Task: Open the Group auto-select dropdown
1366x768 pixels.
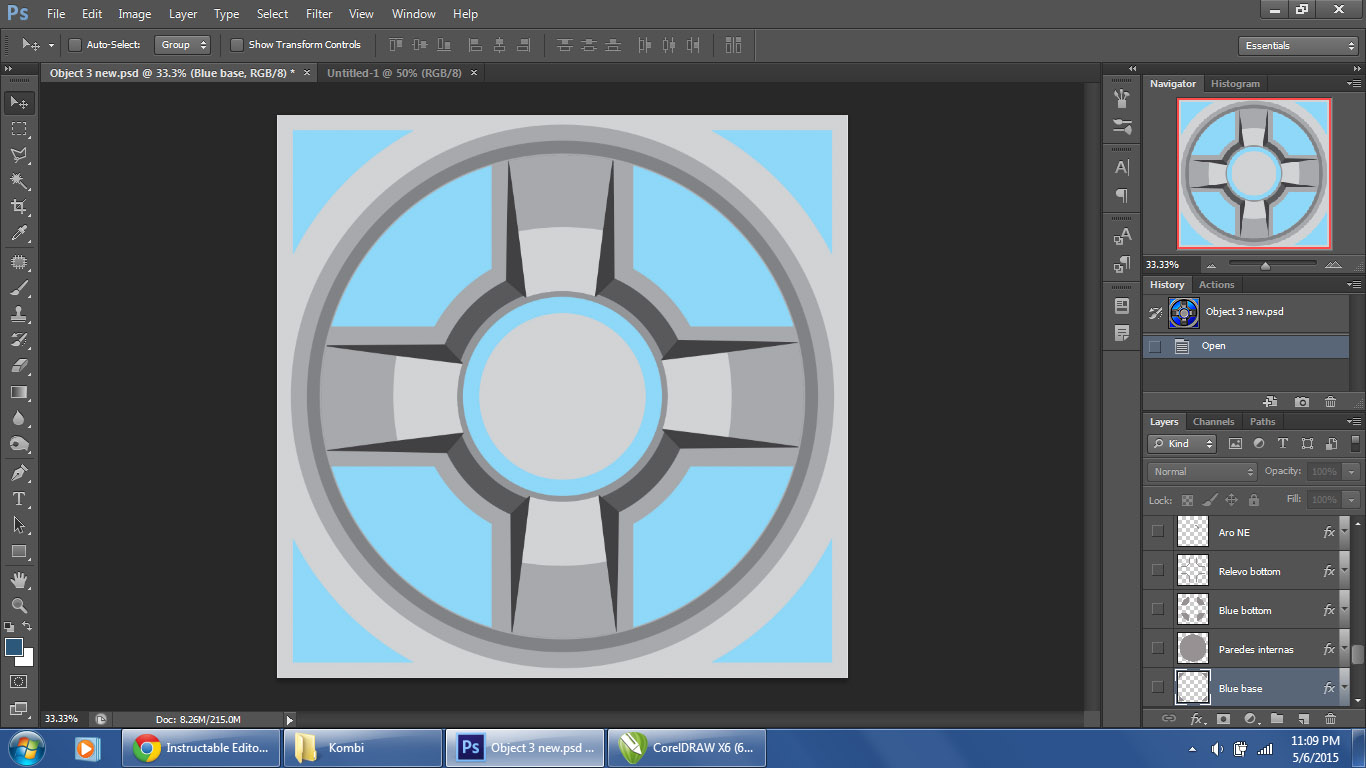Action: pyautogui.click(x=183, y=45)
